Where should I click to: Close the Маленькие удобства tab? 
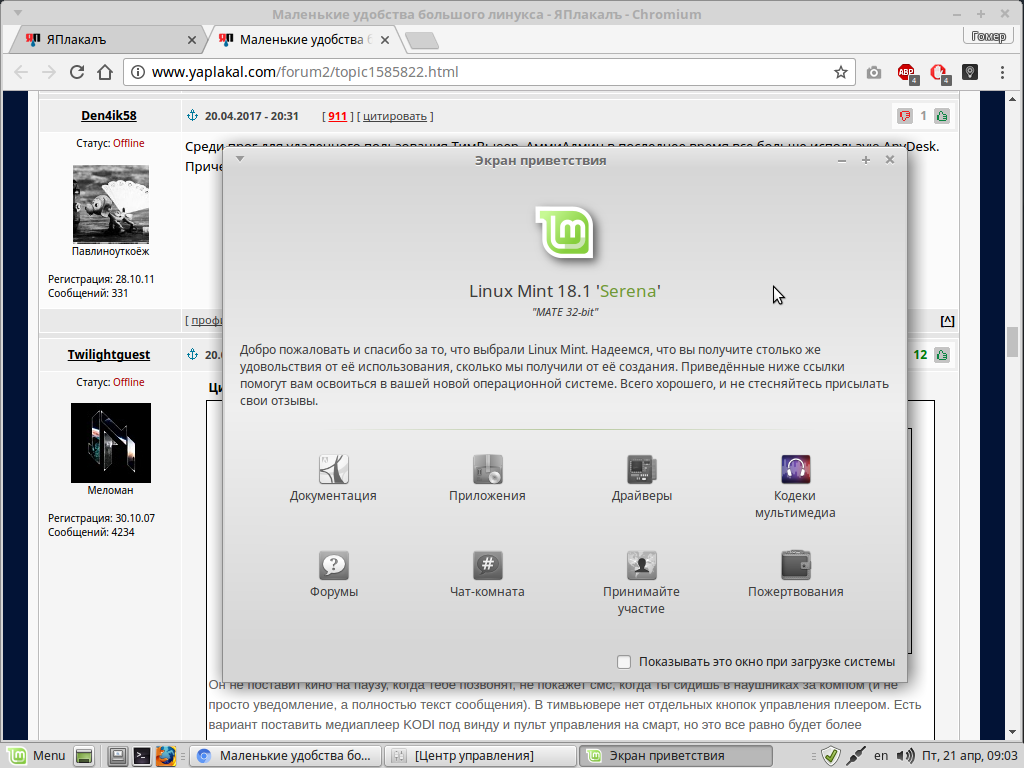point(385,40)
